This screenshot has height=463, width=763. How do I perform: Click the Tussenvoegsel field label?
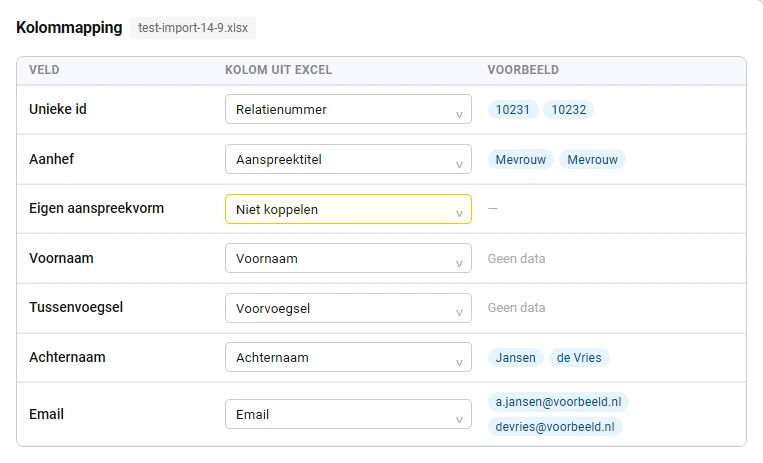[x=76, y=307]
